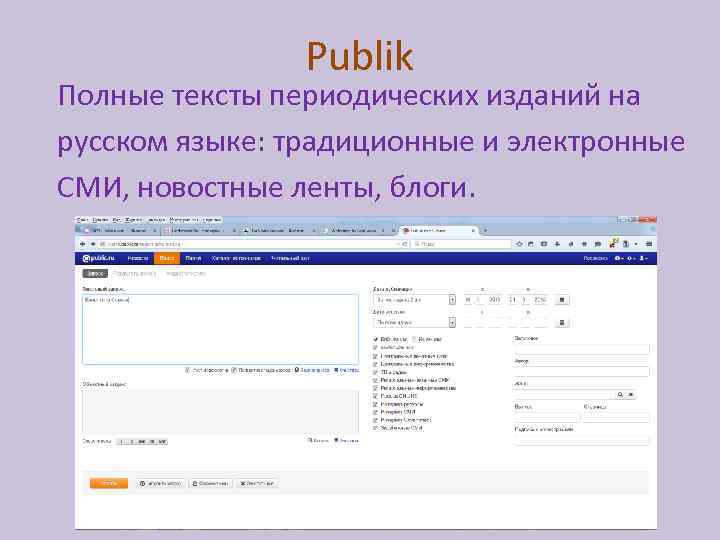Open the browser hamburger menu icon

649,244
